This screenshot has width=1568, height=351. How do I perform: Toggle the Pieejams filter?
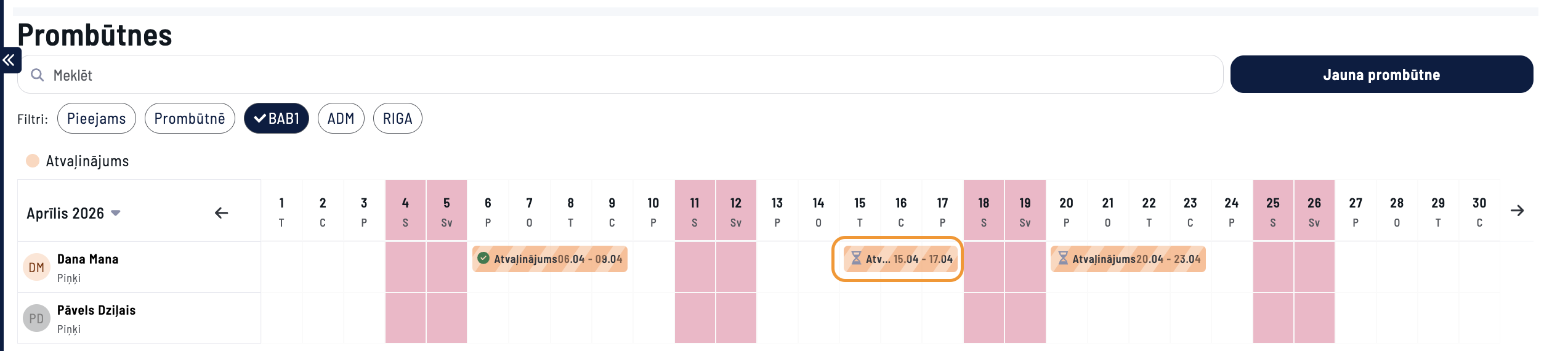coord(96,118)
